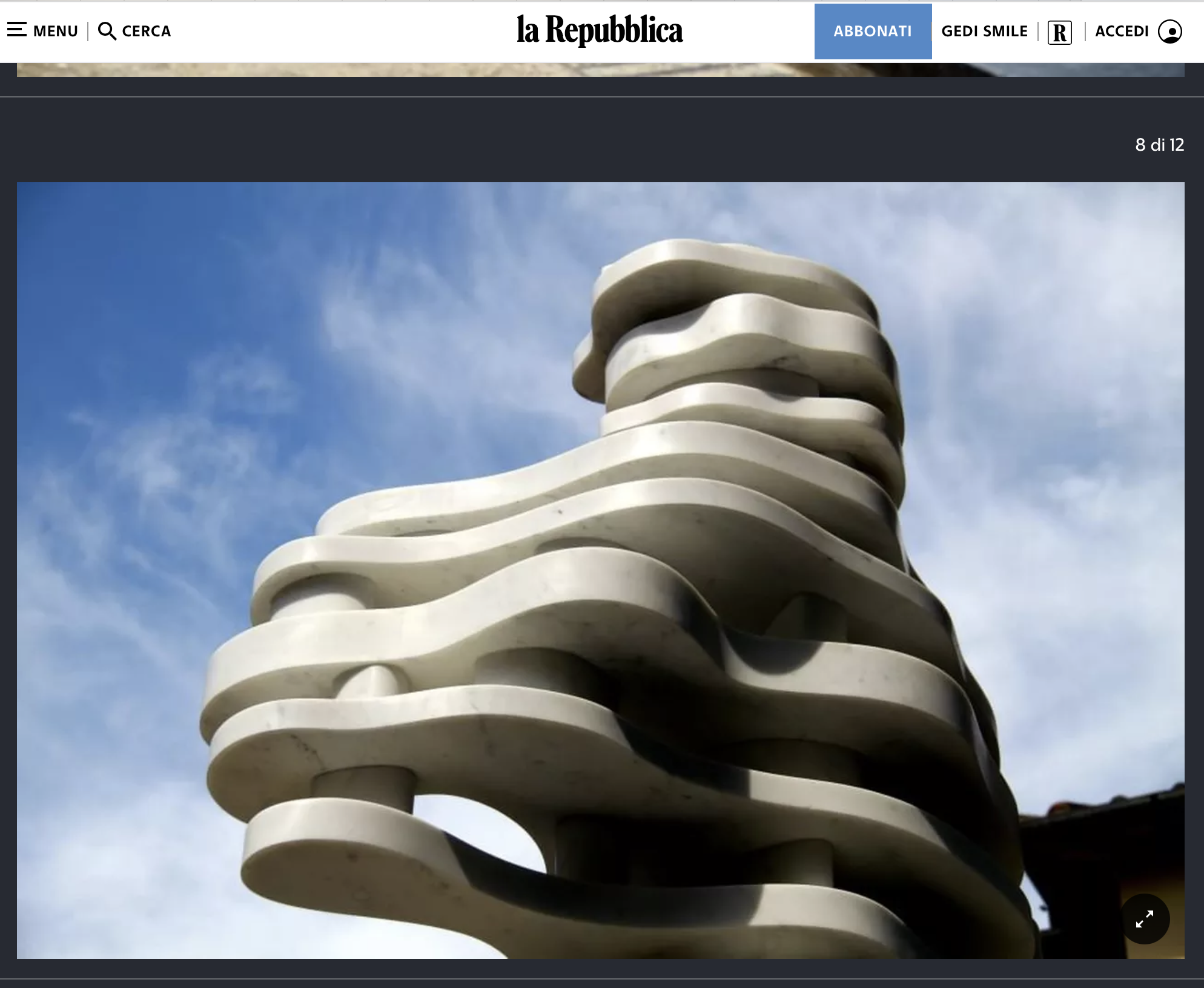Select the GEDI SMILE menu item
Screen dimensions: 1204x988
[x=984, y=30]
